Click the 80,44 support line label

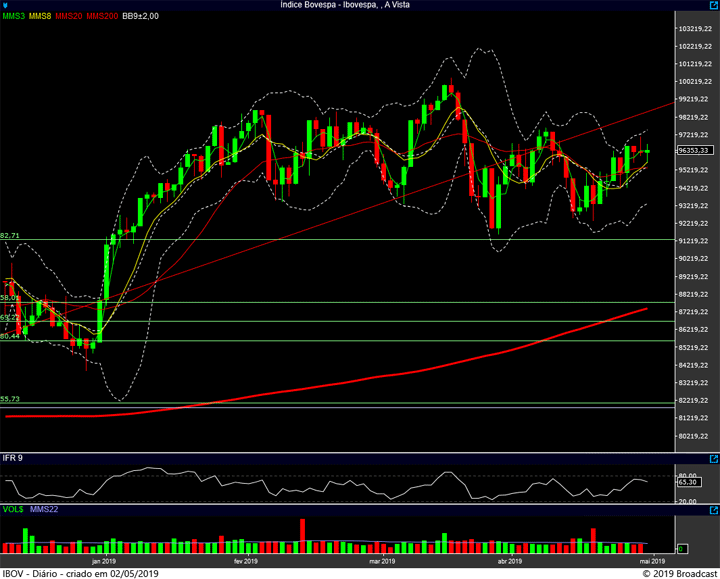(10, 336)
